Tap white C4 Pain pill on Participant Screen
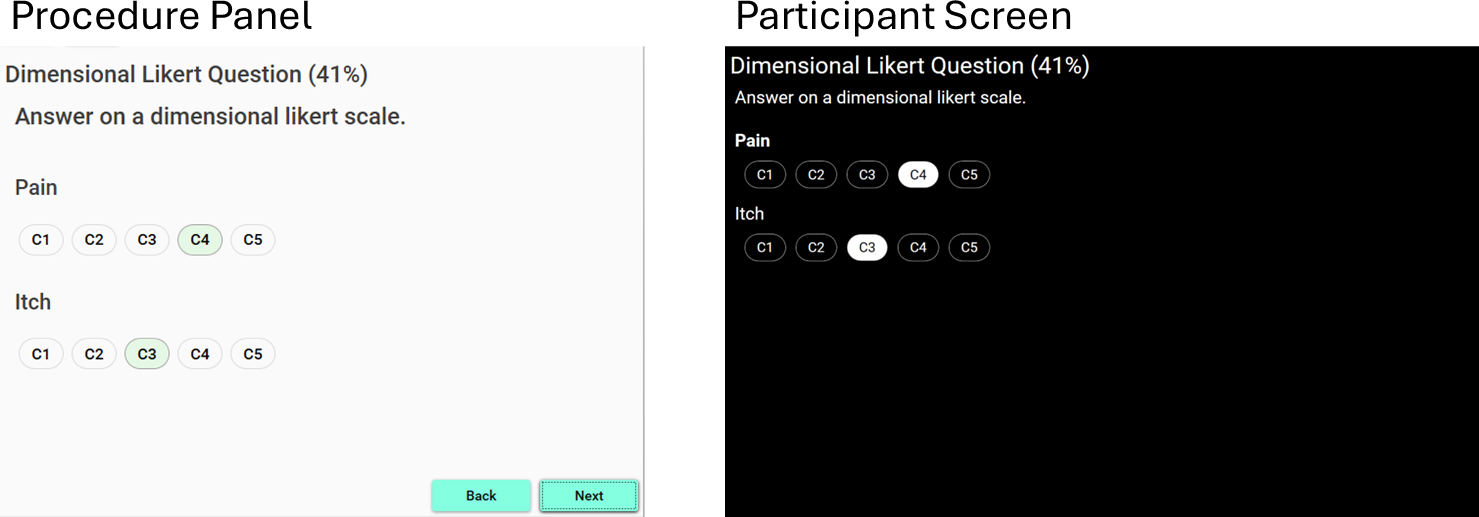The width and height of the screenshot is (1479, 517). [x=918, y=175]
